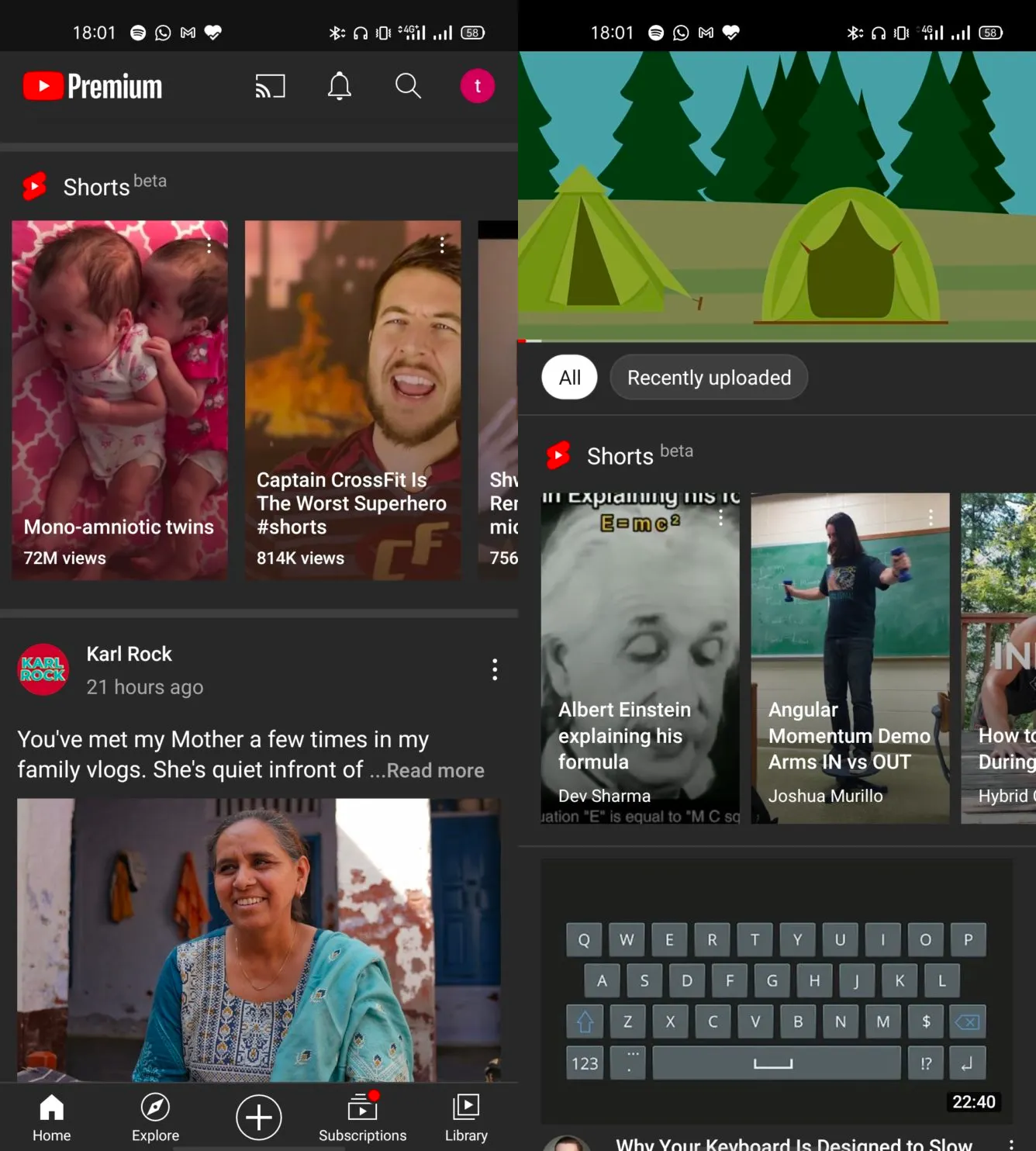Tap the Cast to device icon
The height and width of the screenshot is (1151, 1036).
pos(270,86)
